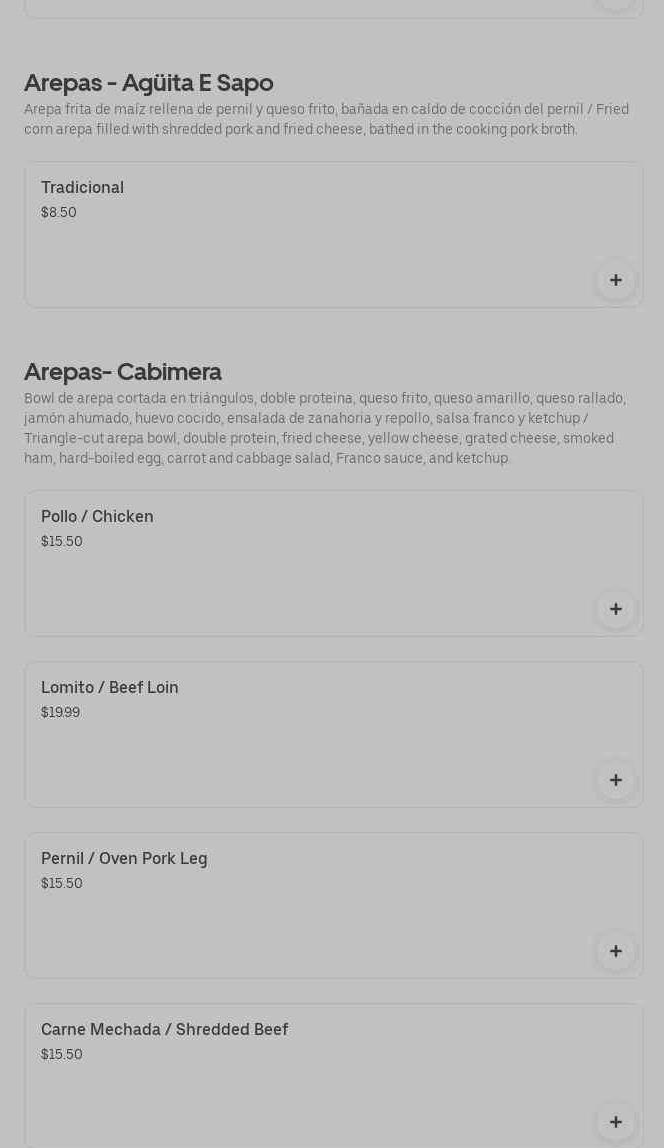Click the $8.50 price of Tradicional
This screenshot has width=664, height=1148.
point(59,213)
